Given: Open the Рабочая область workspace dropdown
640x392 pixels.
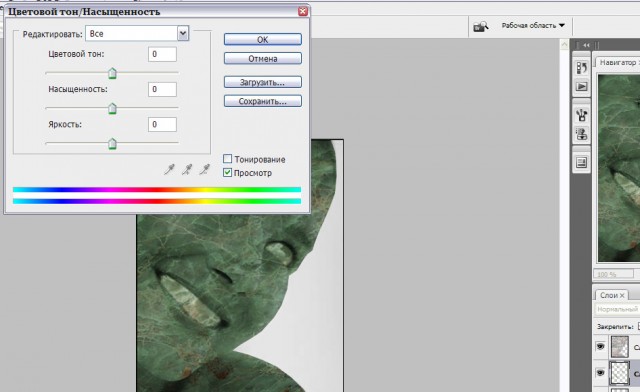Looking at the screenshot, I should point(533,25).
